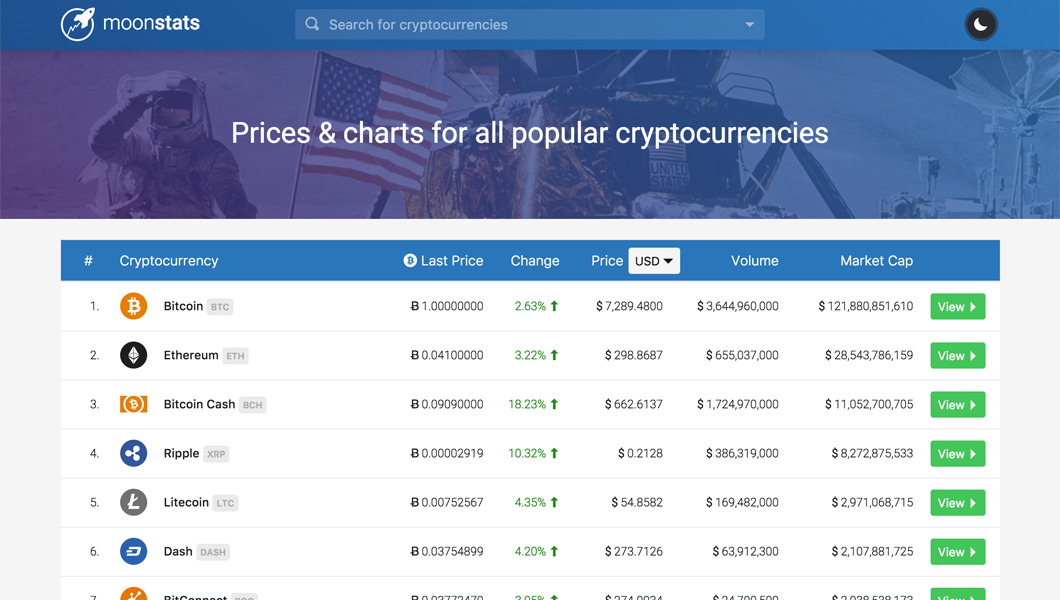Click the LTC ticker badge

click(x=225, y=503)
